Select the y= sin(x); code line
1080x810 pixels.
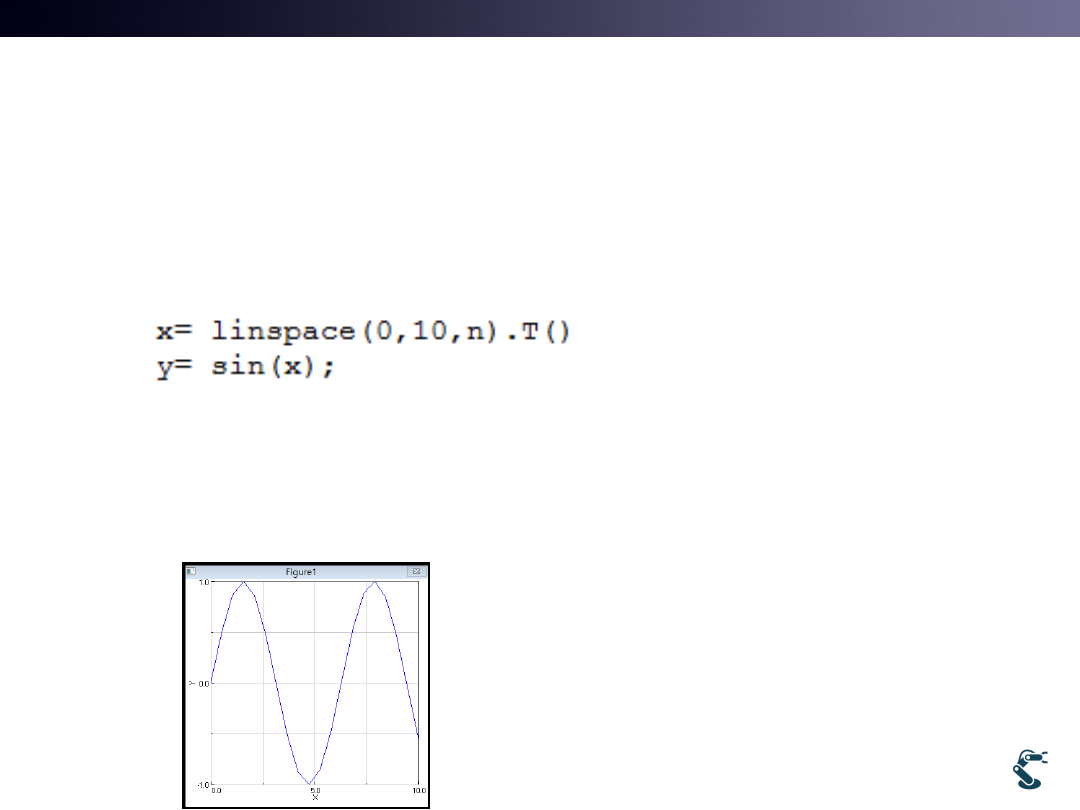(x=245, y=366)
